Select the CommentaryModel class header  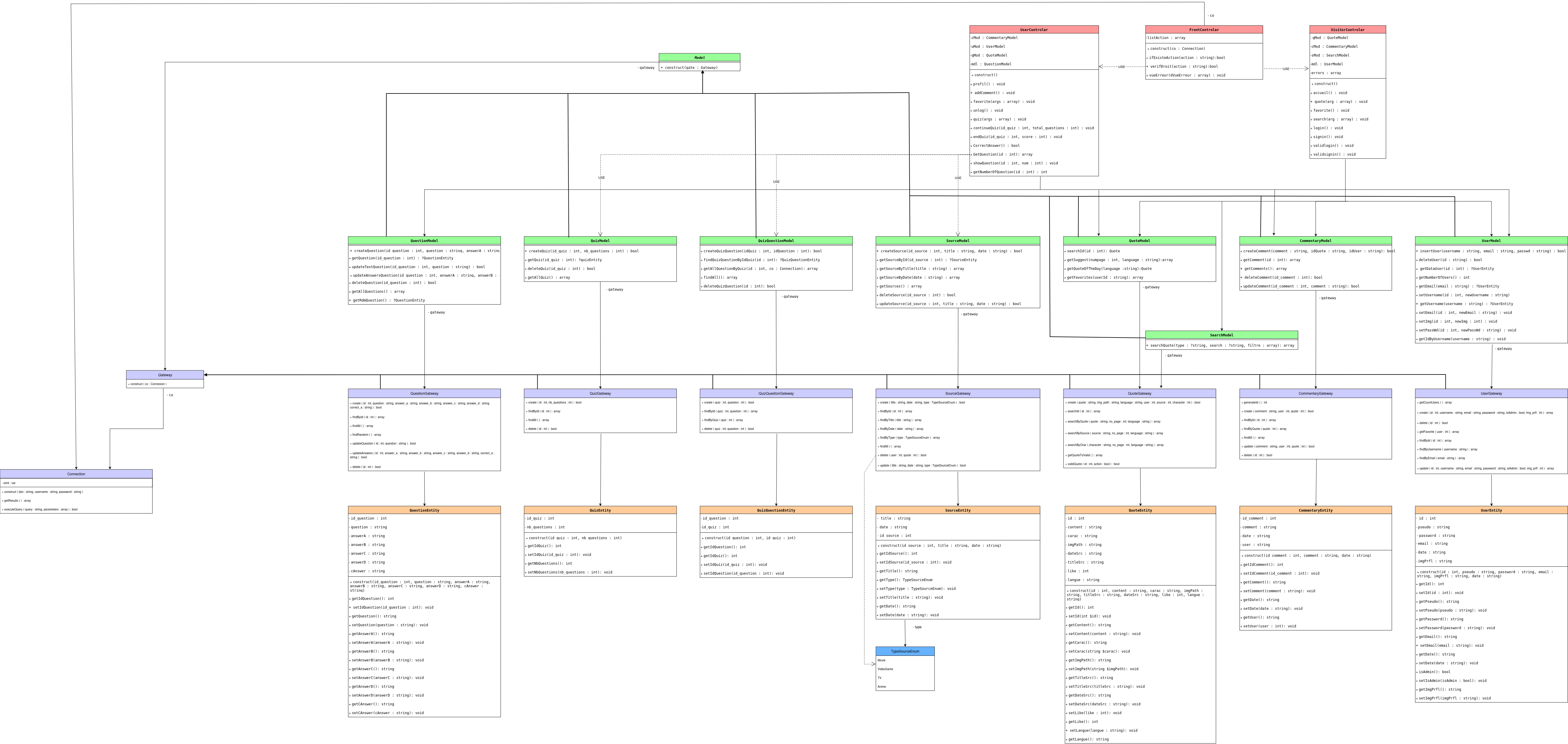click(1315, 241)
